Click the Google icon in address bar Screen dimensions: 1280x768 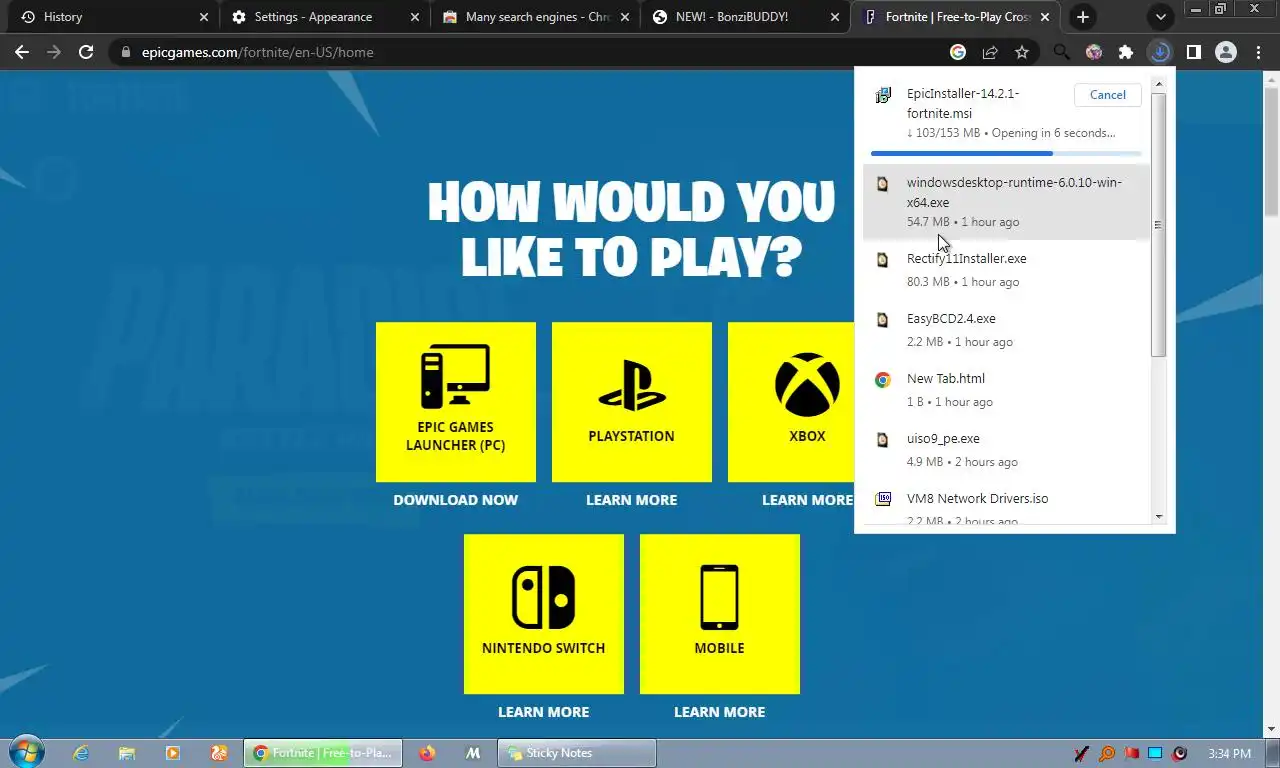958,52
